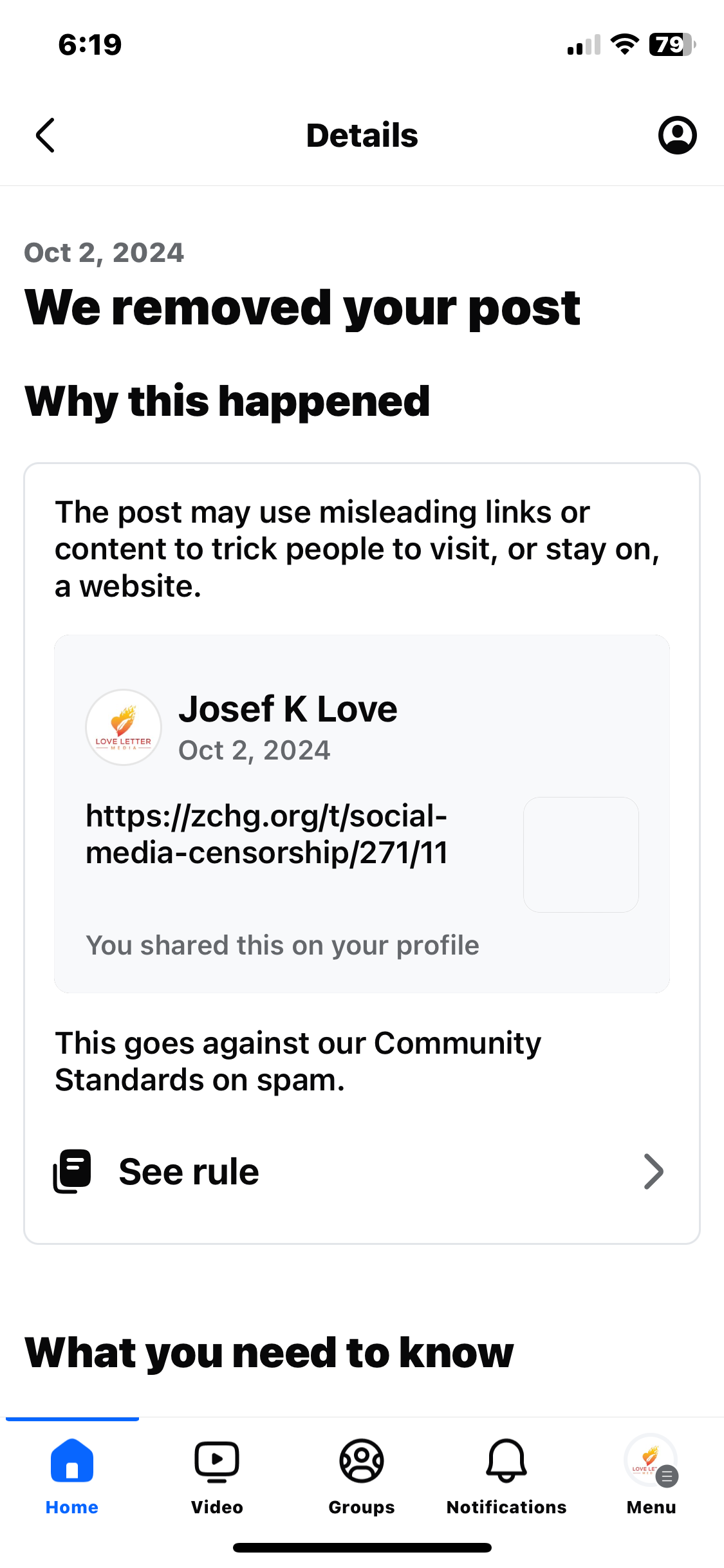The width and height of the screenshot is (724, 1568).
Task: Tap the battery indicator in status bar
Action: (673, 44)
